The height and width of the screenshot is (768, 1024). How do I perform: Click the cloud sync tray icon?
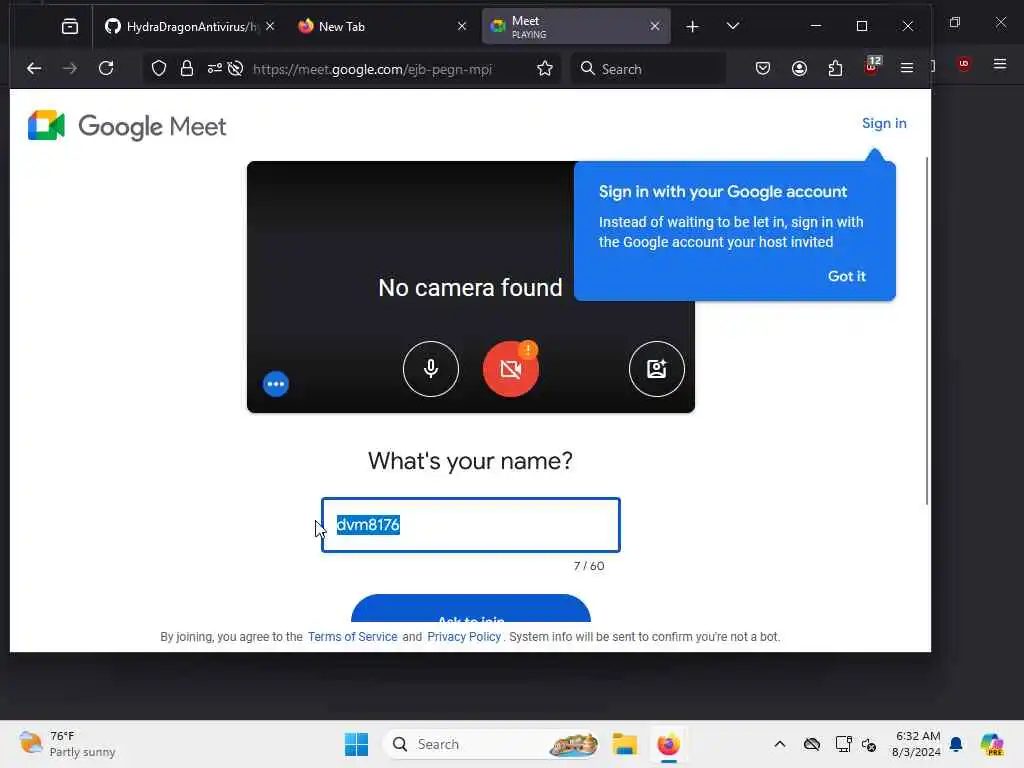(x=812, y=744)
